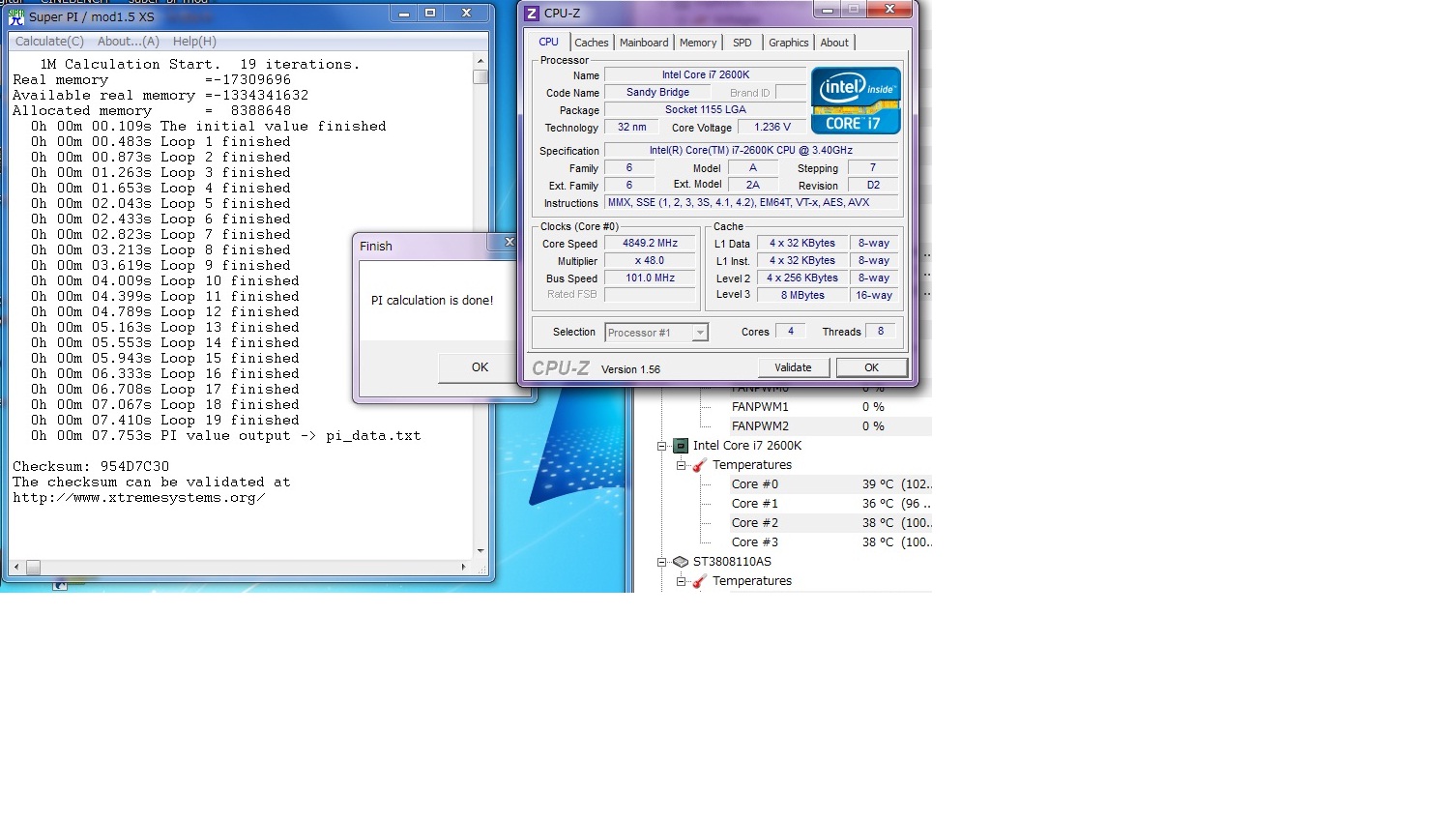Click the Cores count field
Viewport: 1456px width, 819px height.
click(790, 332)
